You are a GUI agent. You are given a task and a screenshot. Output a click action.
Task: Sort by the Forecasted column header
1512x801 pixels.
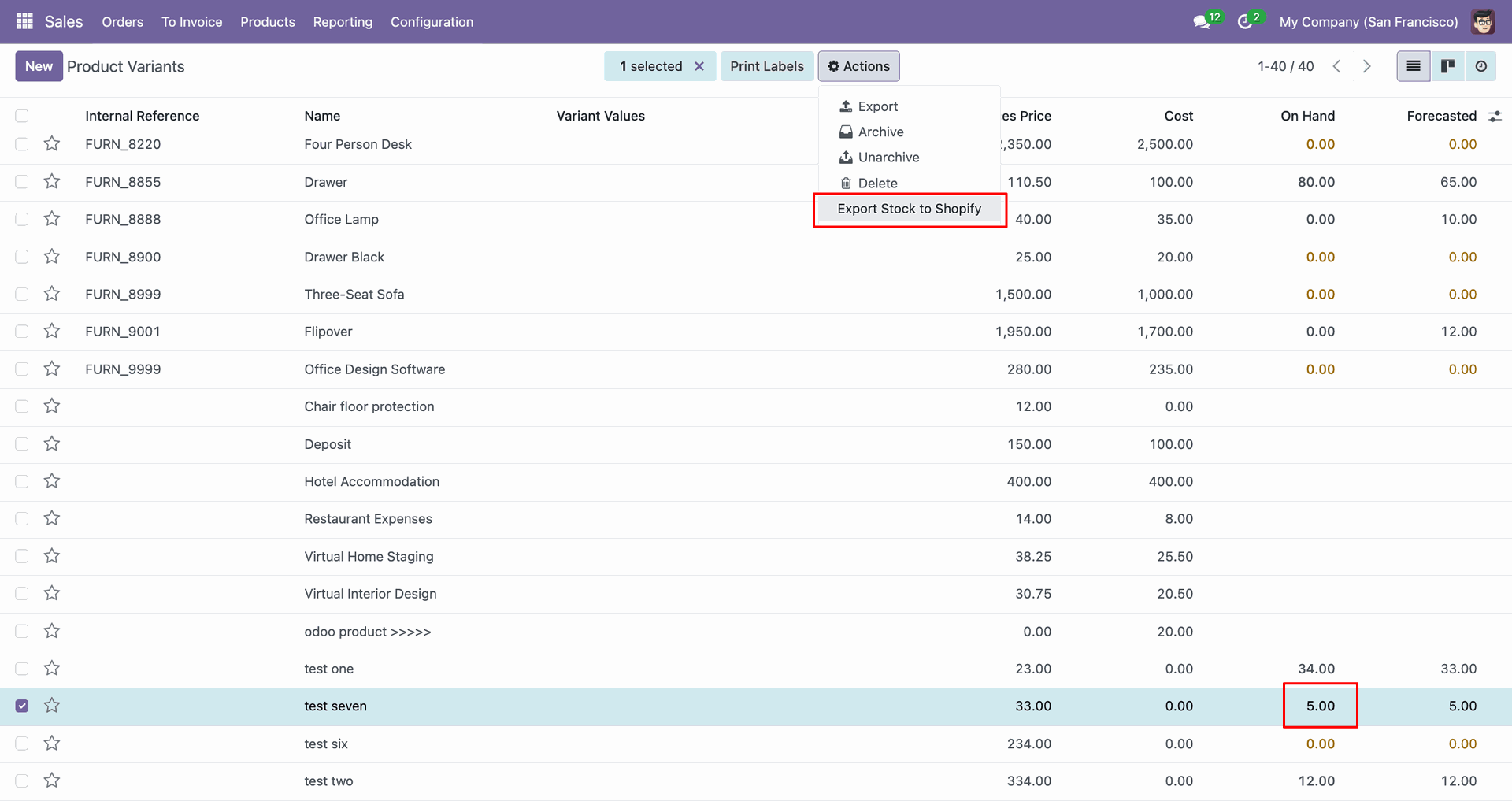(x=1442, y=116)
